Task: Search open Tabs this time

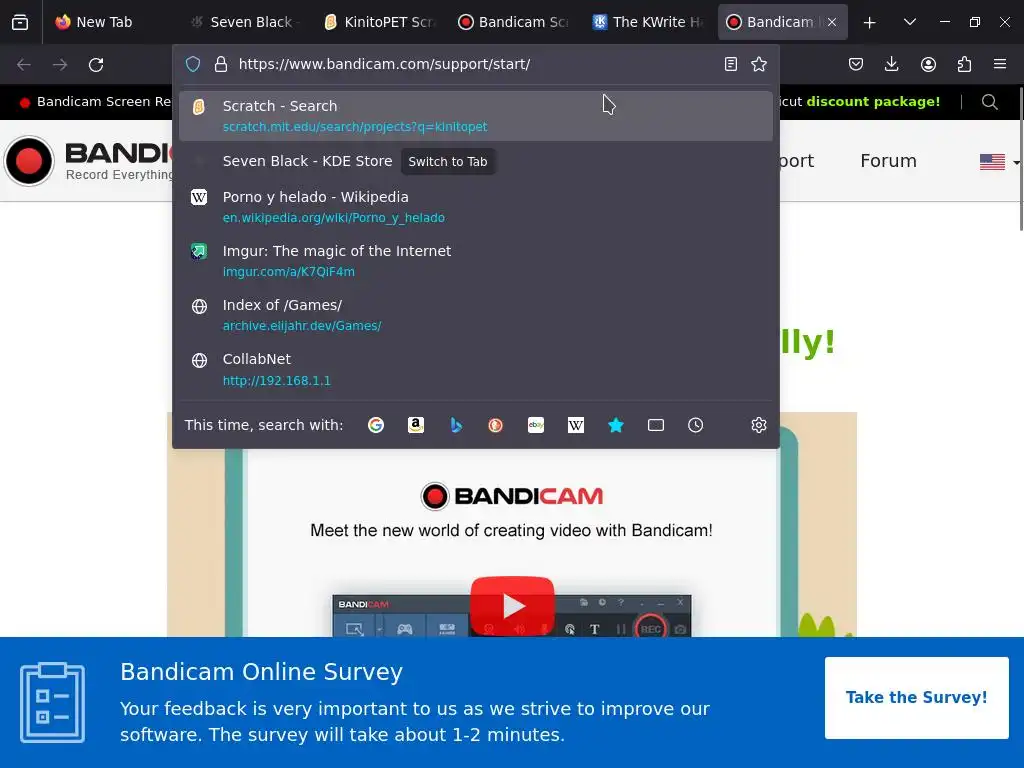Action: 656,425
